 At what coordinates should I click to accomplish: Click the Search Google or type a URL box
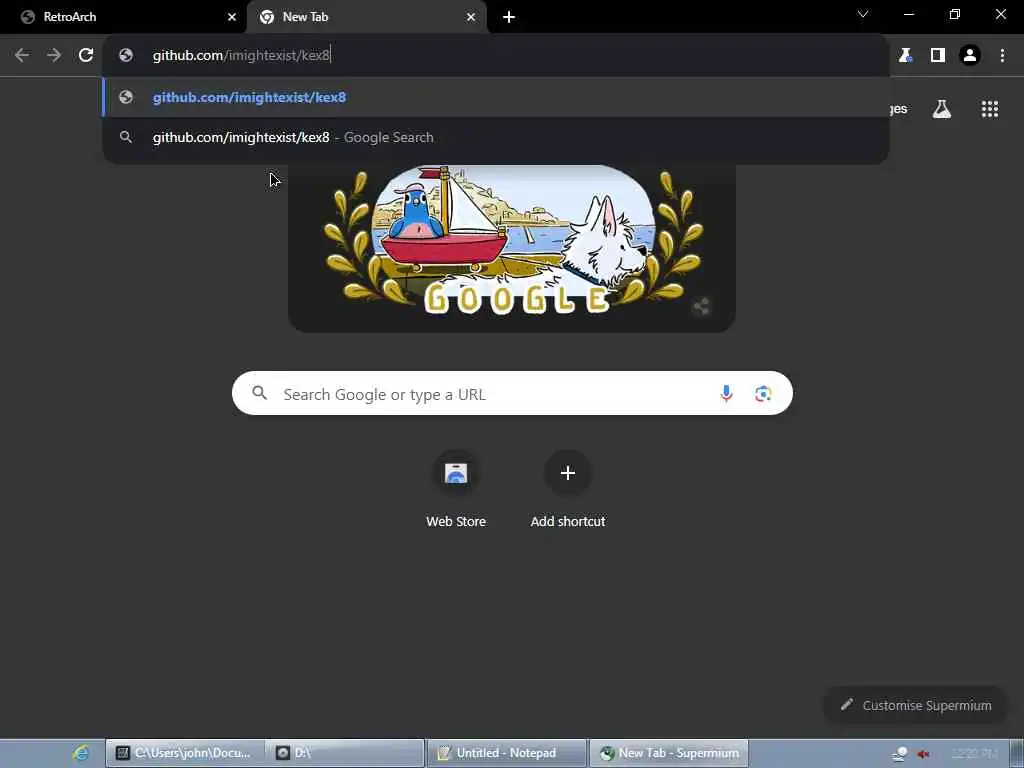(x=512, y=393)
